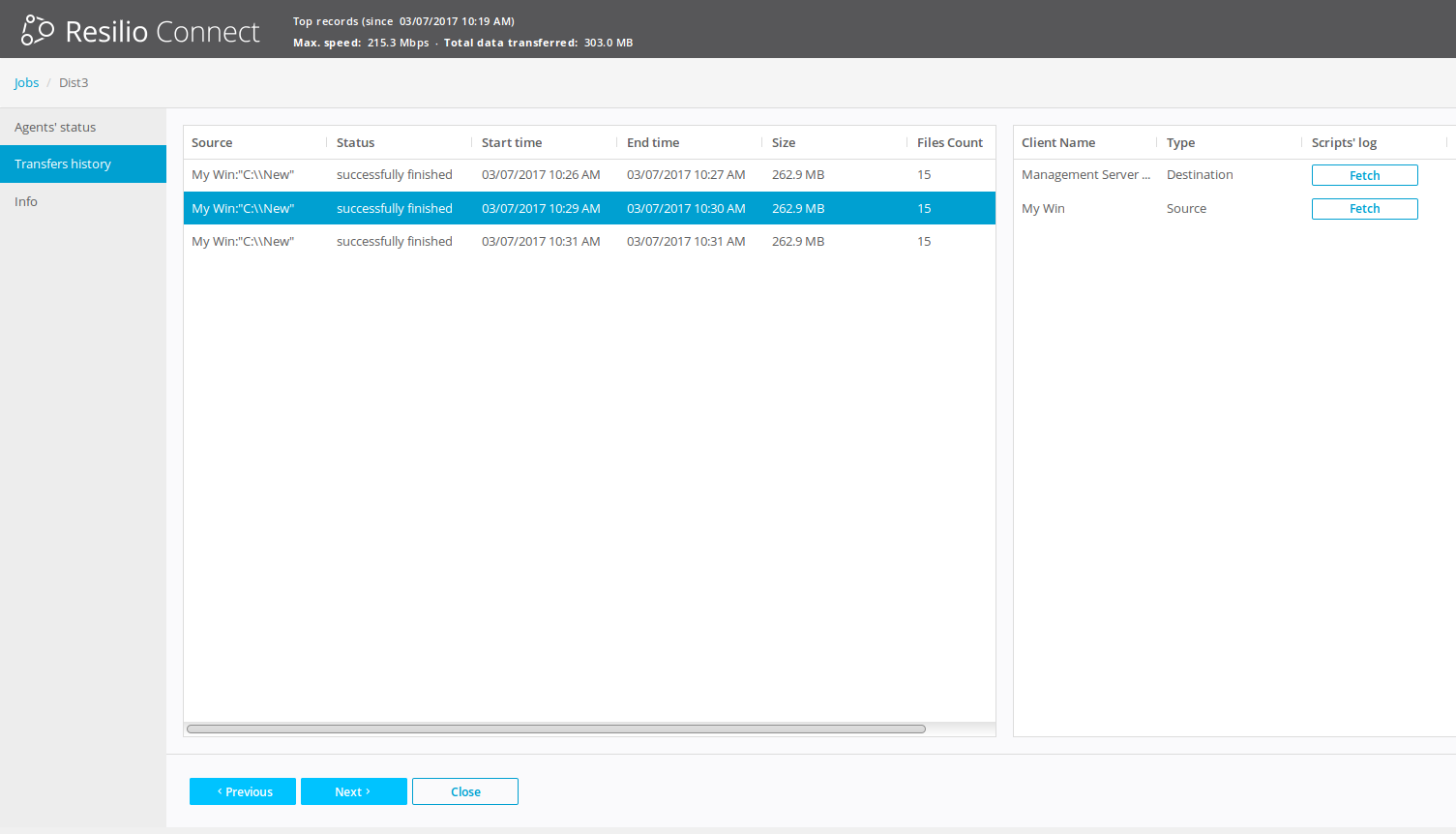Go to Previous page button
1456x834 pixels.
tap(243, 791)
